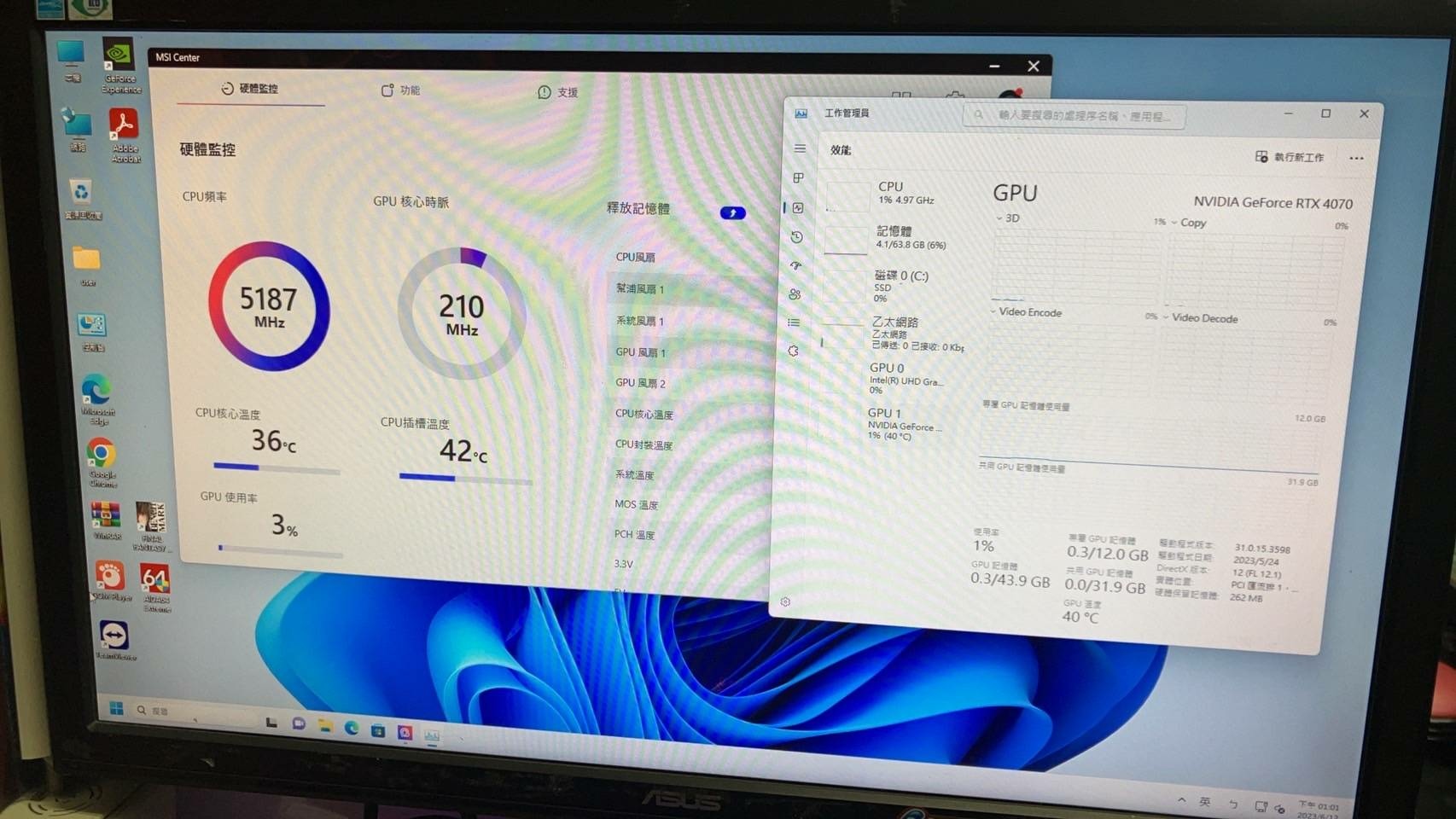Show hidden system tray icons

1181,800
